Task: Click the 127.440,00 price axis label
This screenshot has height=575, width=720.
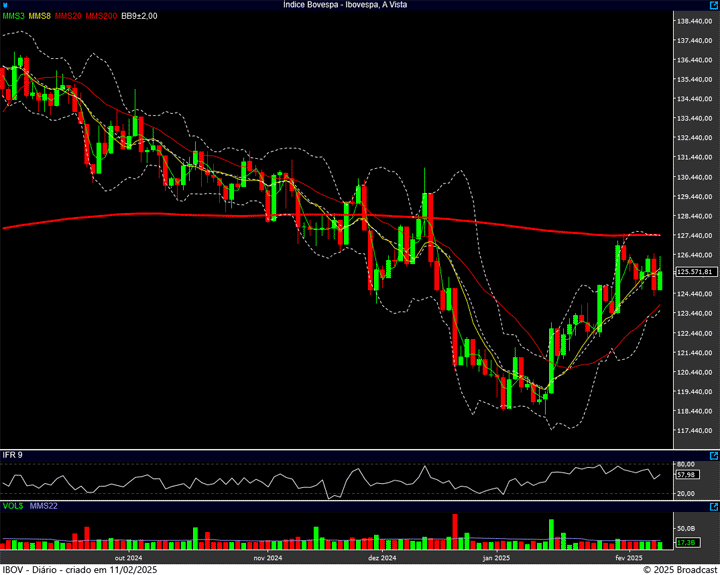Action: click(x=695, y=236)
